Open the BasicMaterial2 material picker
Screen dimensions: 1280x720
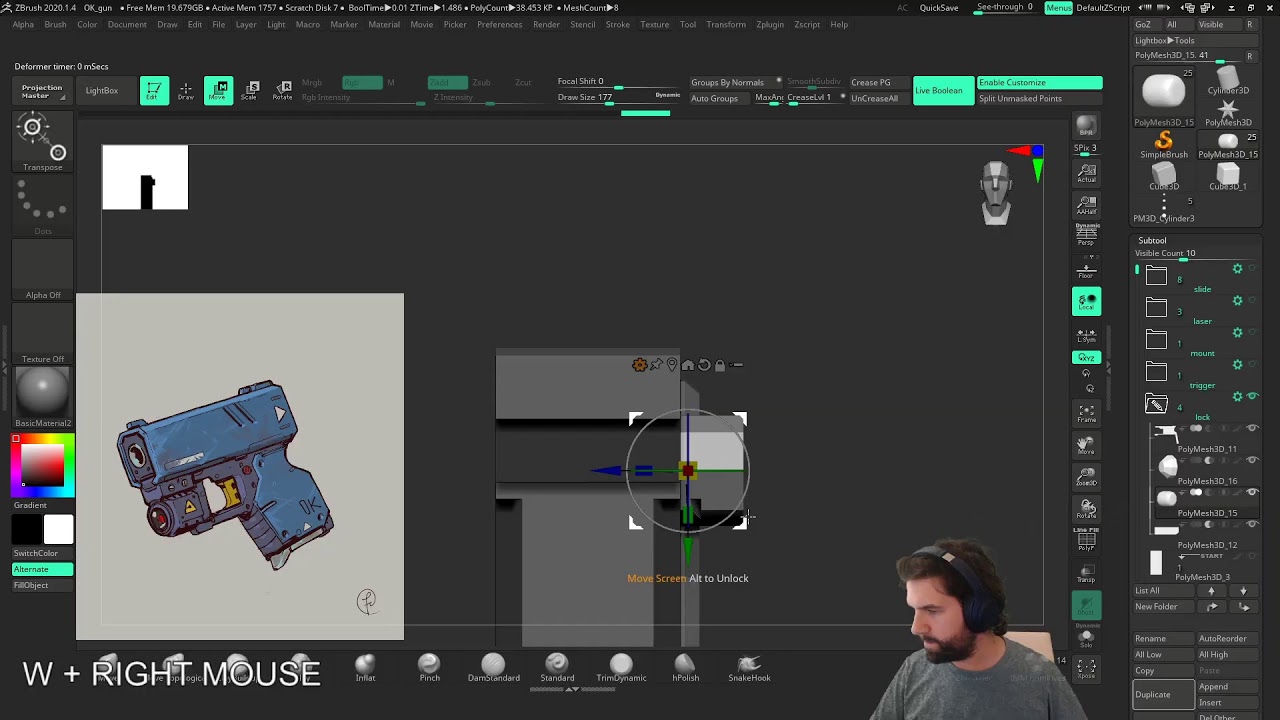(x=43, y=397)
